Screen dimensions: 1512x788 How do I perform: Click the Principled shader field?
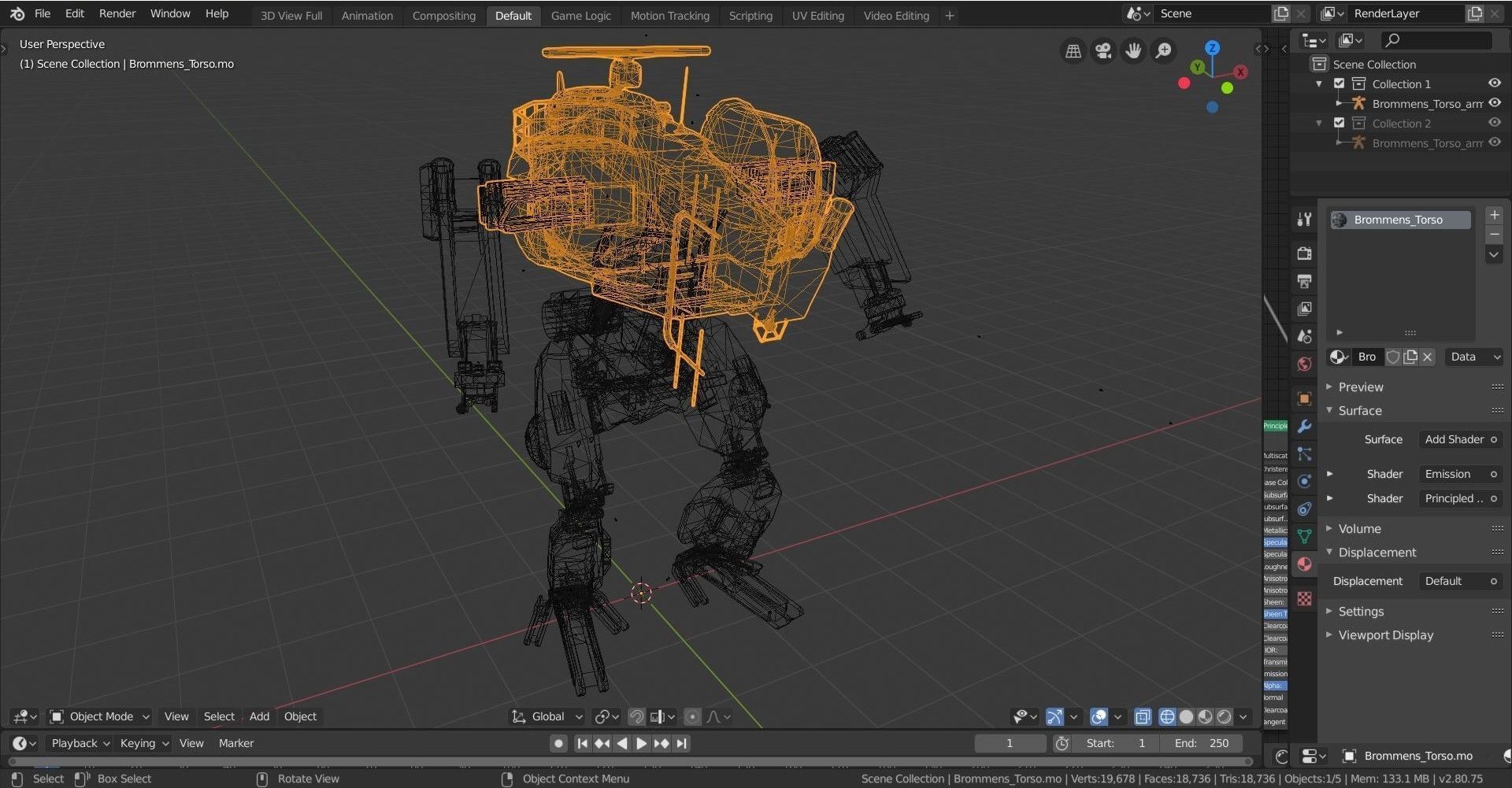click(x=1460, y=498)
